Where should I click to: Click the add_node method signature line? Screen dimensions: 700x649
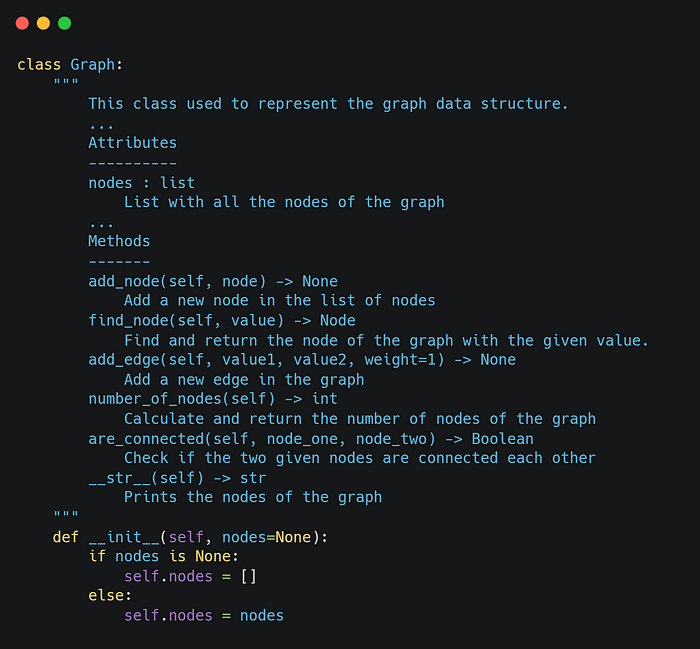click(213, 282)
